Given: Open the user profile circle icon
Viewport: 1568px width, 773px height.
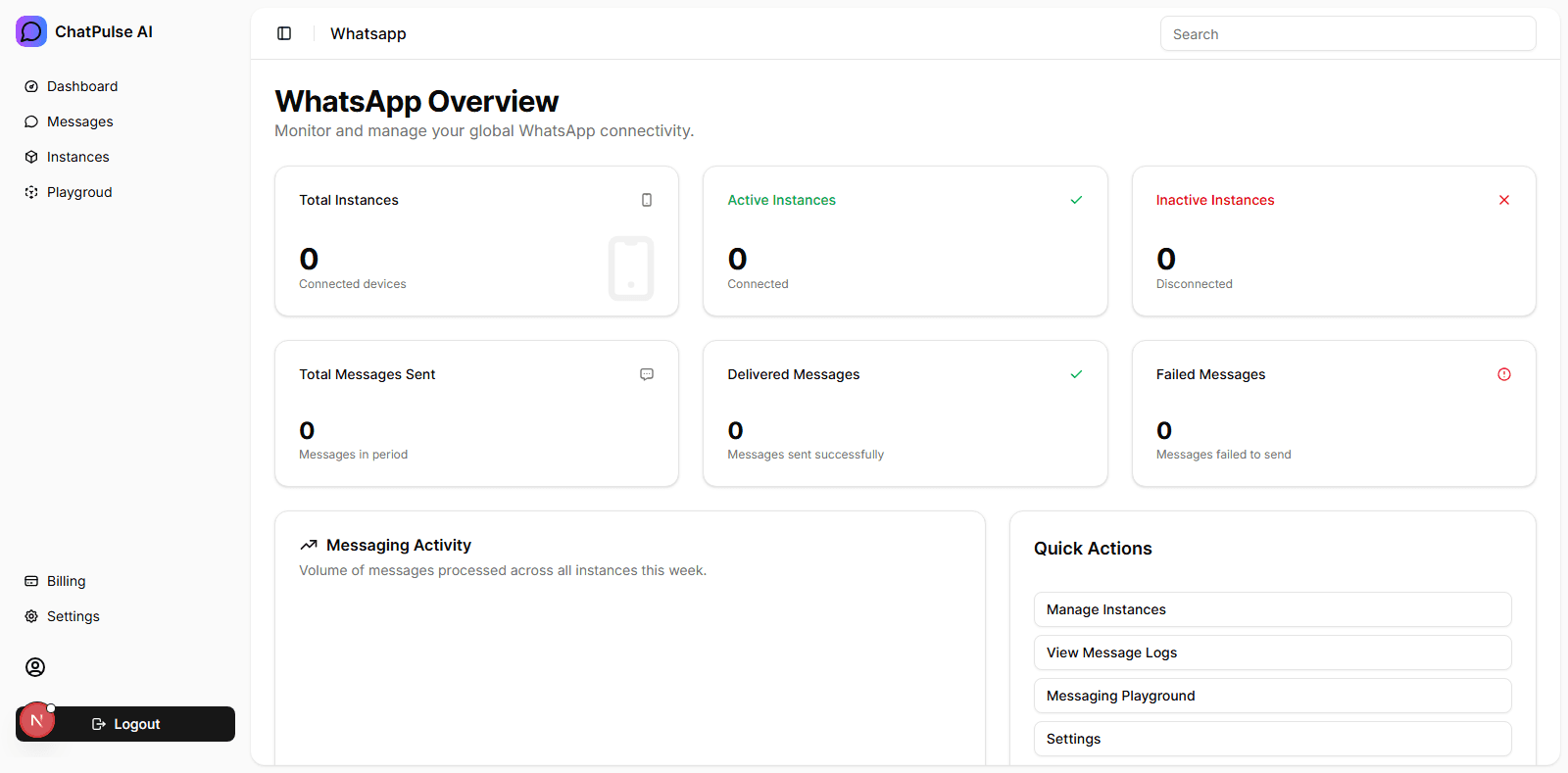Looking at the screenshot, I should (35, 667).
